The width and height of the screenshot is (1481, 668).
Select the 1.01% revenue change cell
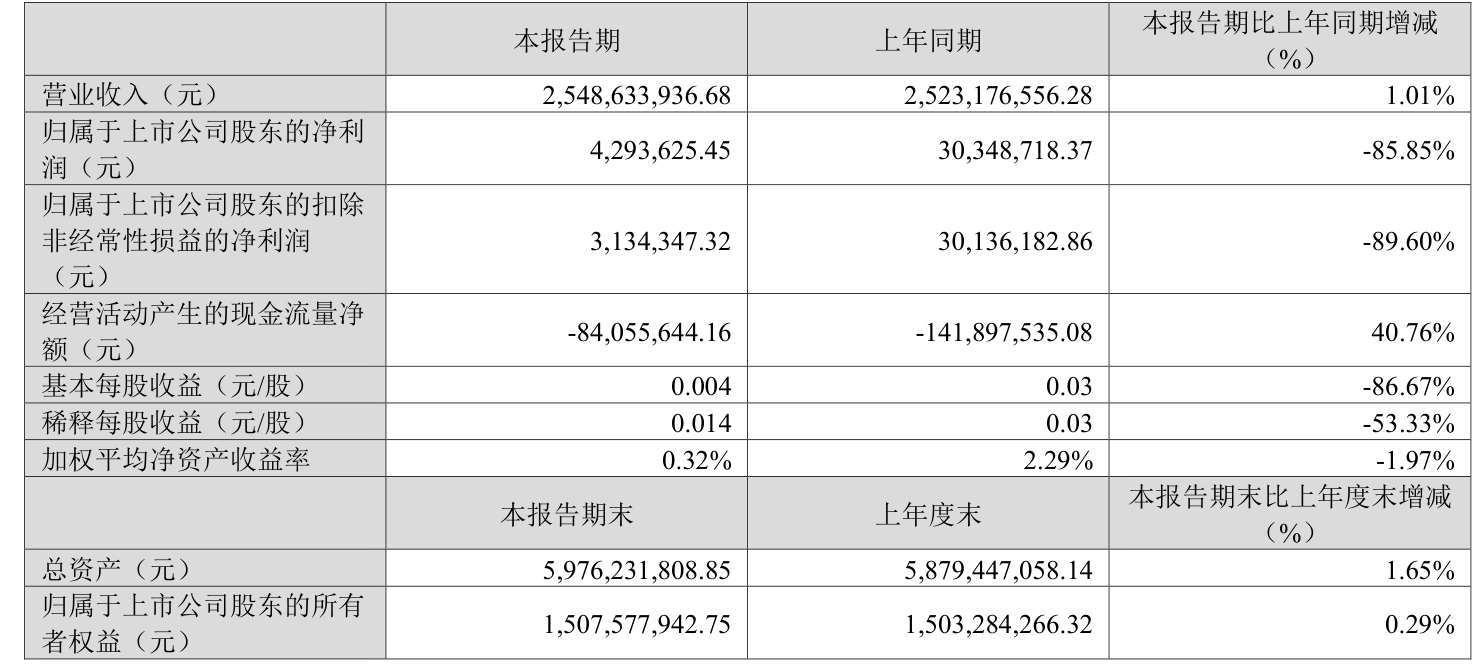(x=1419, y=96)
